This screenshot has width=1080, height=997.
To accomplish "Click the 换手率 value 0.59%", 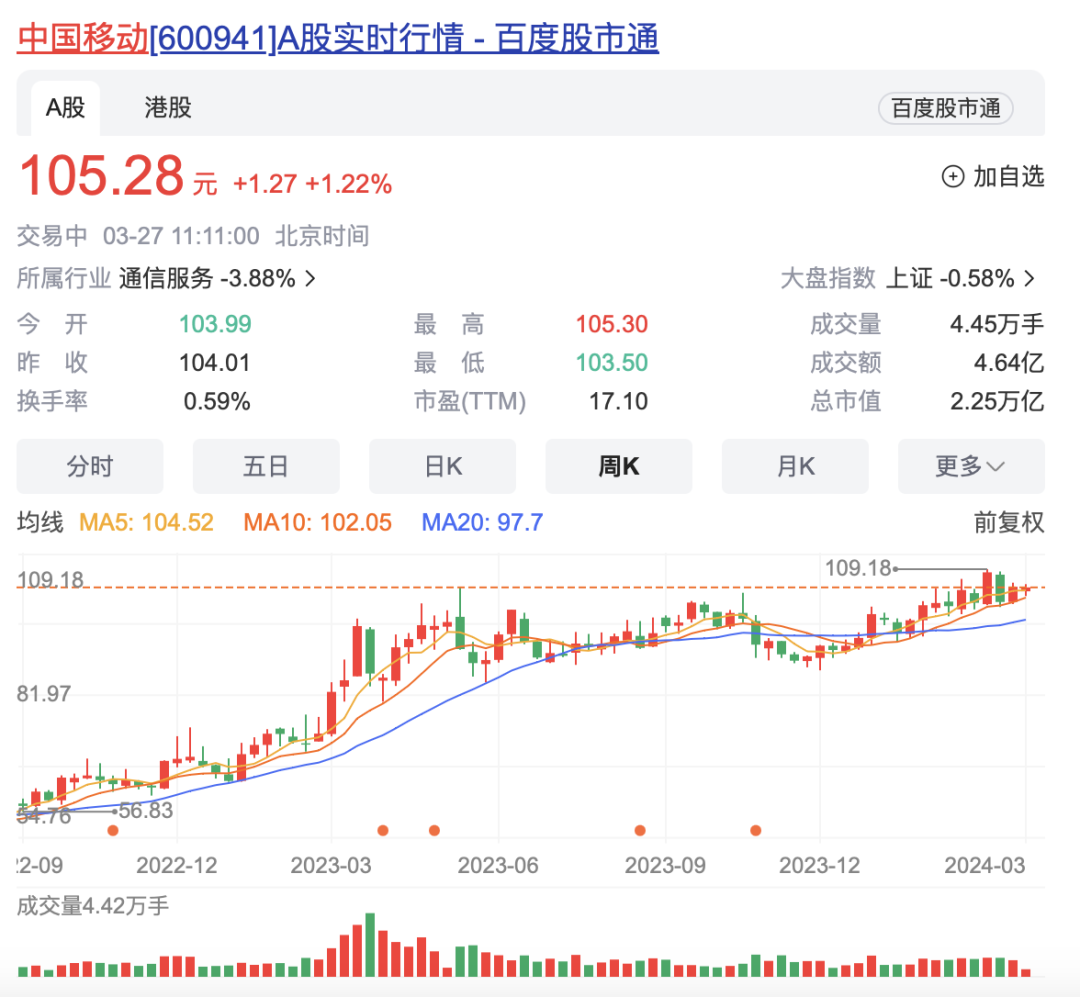I will point(216,401).
